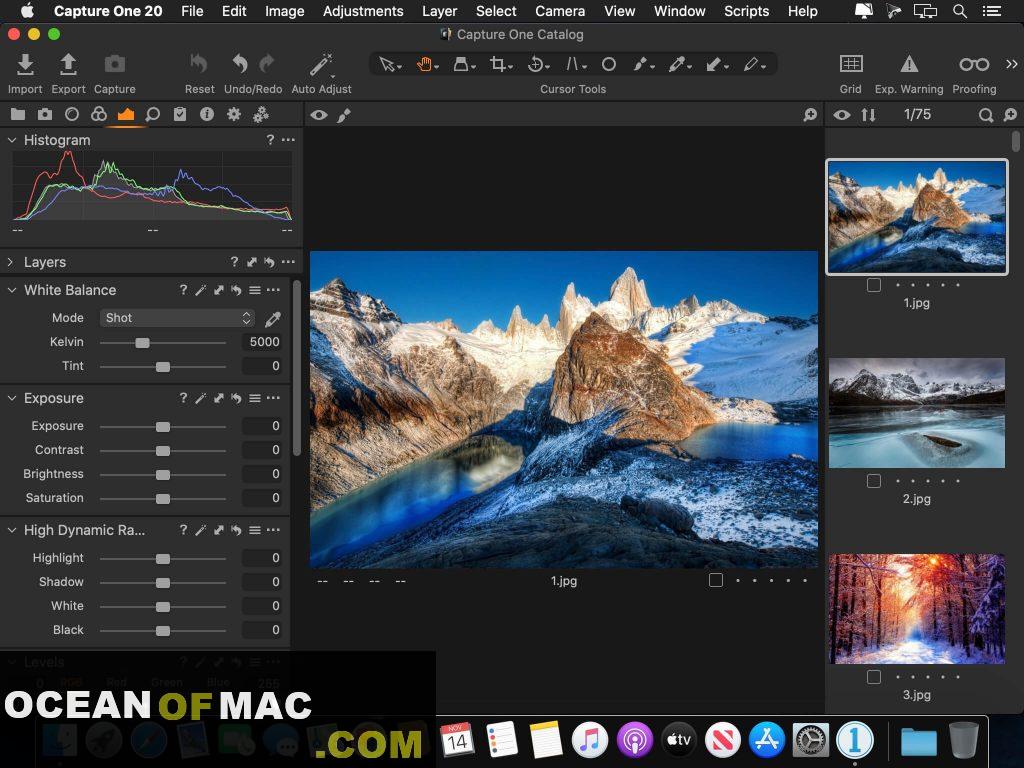Click the Redo arrow button
The image size is (1024, 768).
tap(266, 64)
